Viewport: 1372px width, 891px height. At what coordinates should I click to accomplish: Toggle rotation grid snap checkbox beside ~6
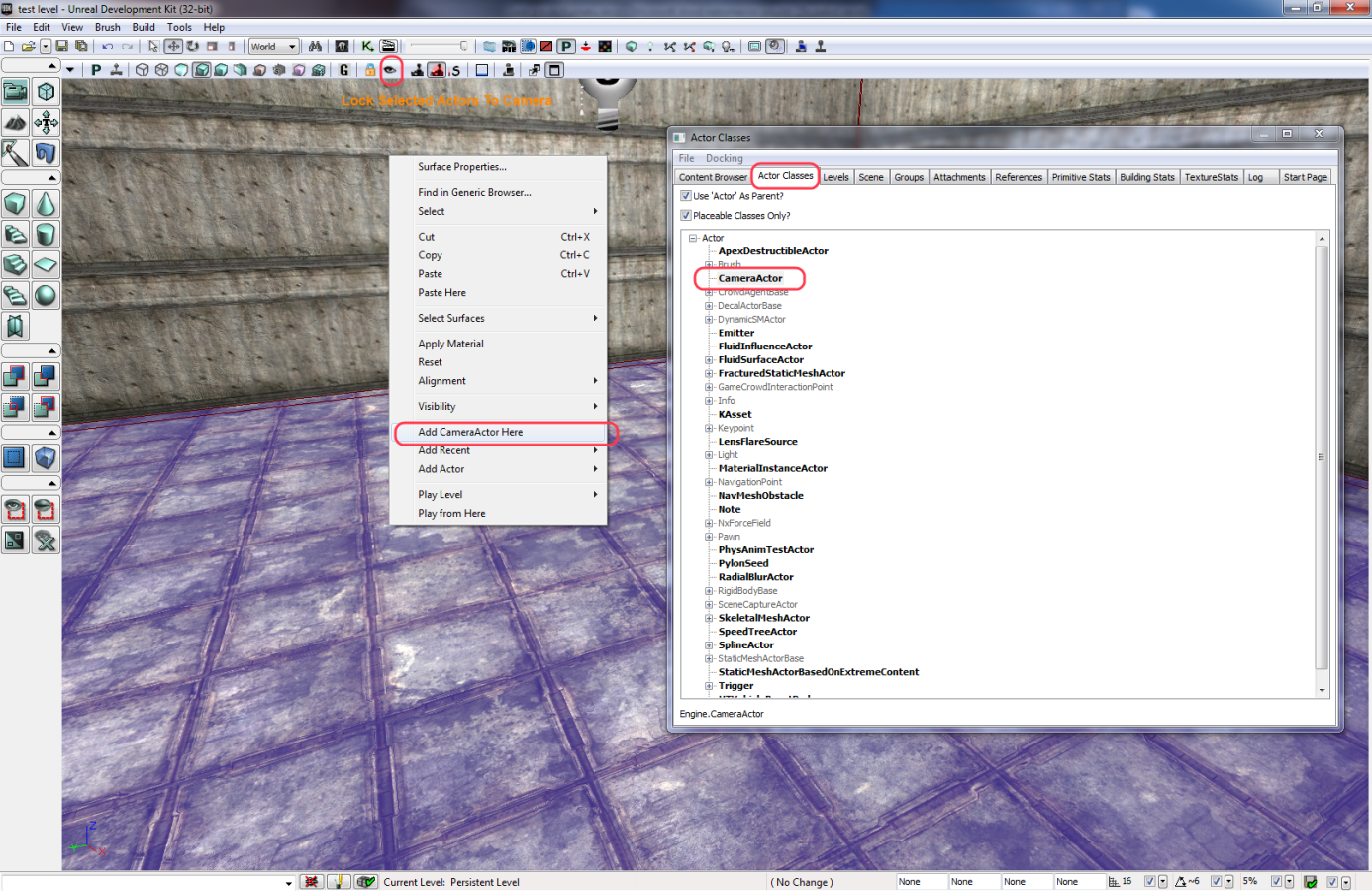[x=1216, y=881]
